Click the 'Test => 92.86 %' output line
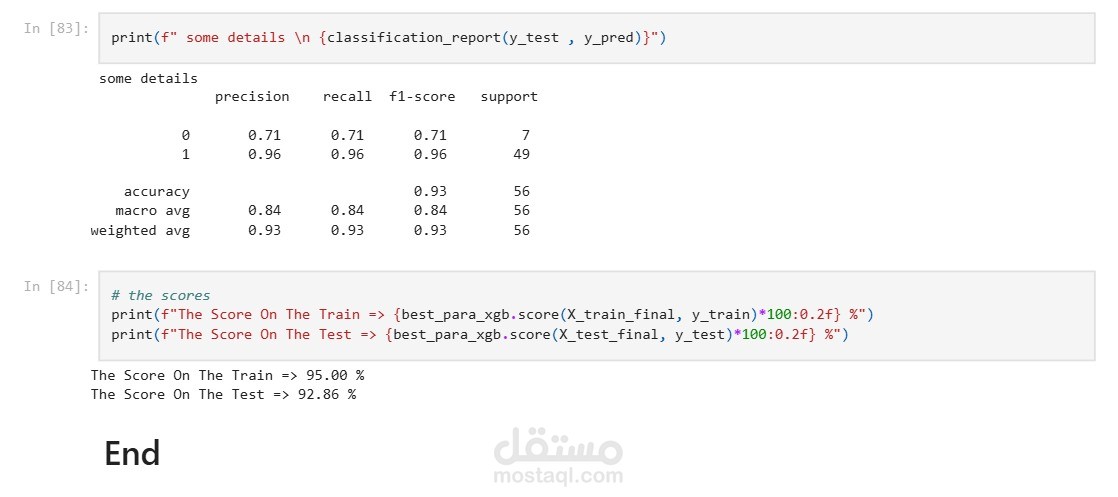This screenshot has width=1118, height=497. tap(223, 394)
